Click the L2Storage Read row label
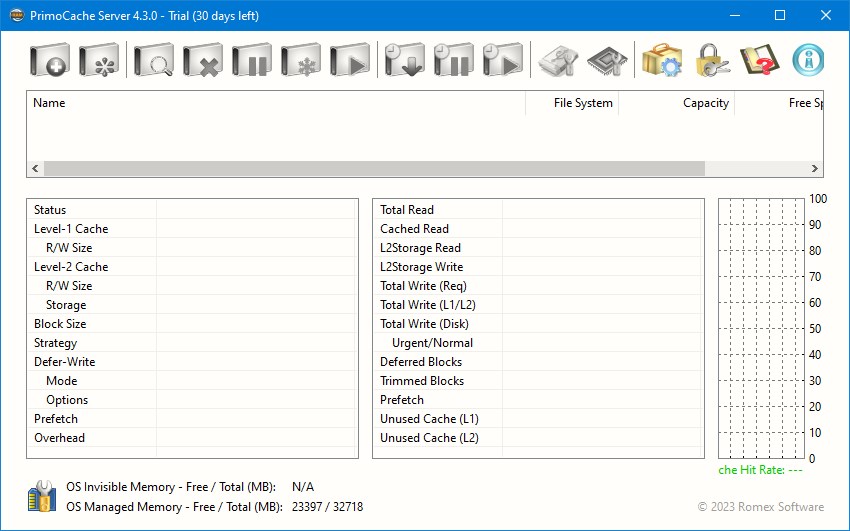Screen dimensions: 850x531 tap(421, 248)
